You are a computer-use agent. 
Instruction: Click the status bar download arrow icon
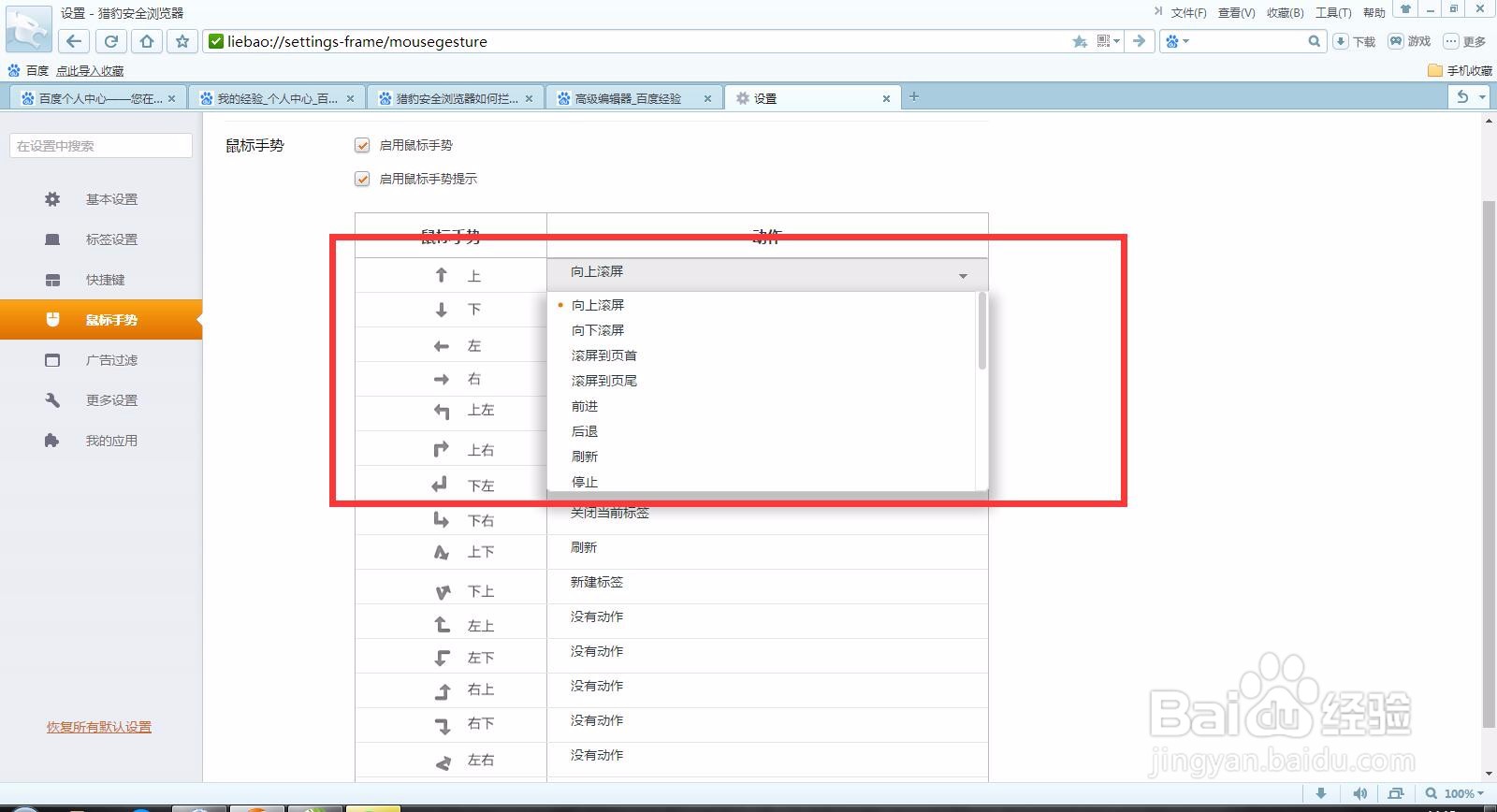tap(1321, 793)
